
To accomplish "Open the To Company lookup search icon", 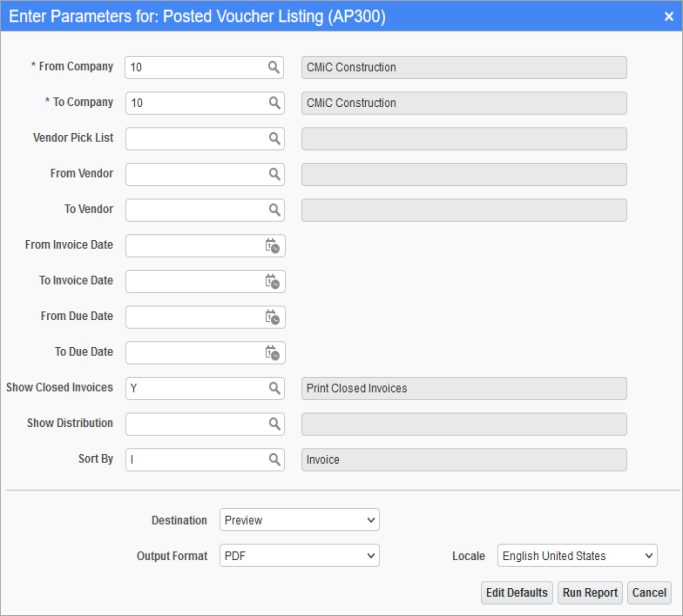I will click(x=274, y=103).
